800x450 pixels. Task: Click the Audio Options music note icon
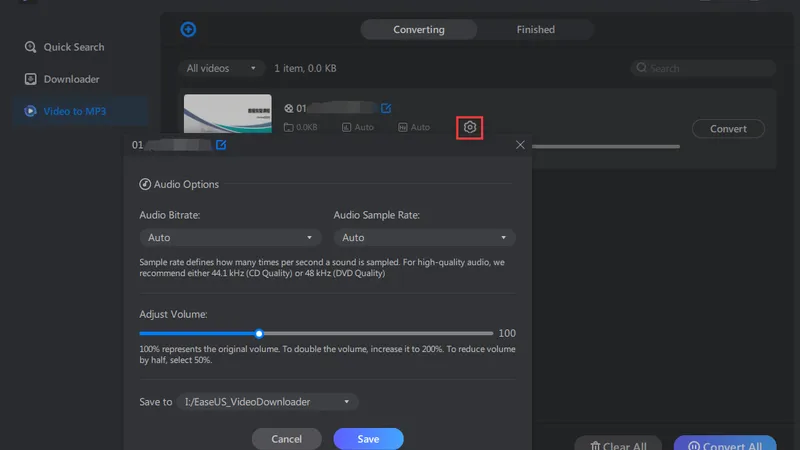pos(145,184)
